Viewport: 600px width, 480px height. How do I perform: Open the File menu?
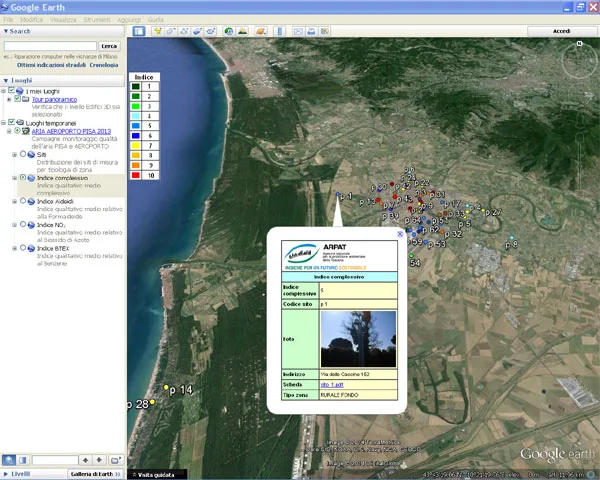point(8,20)
